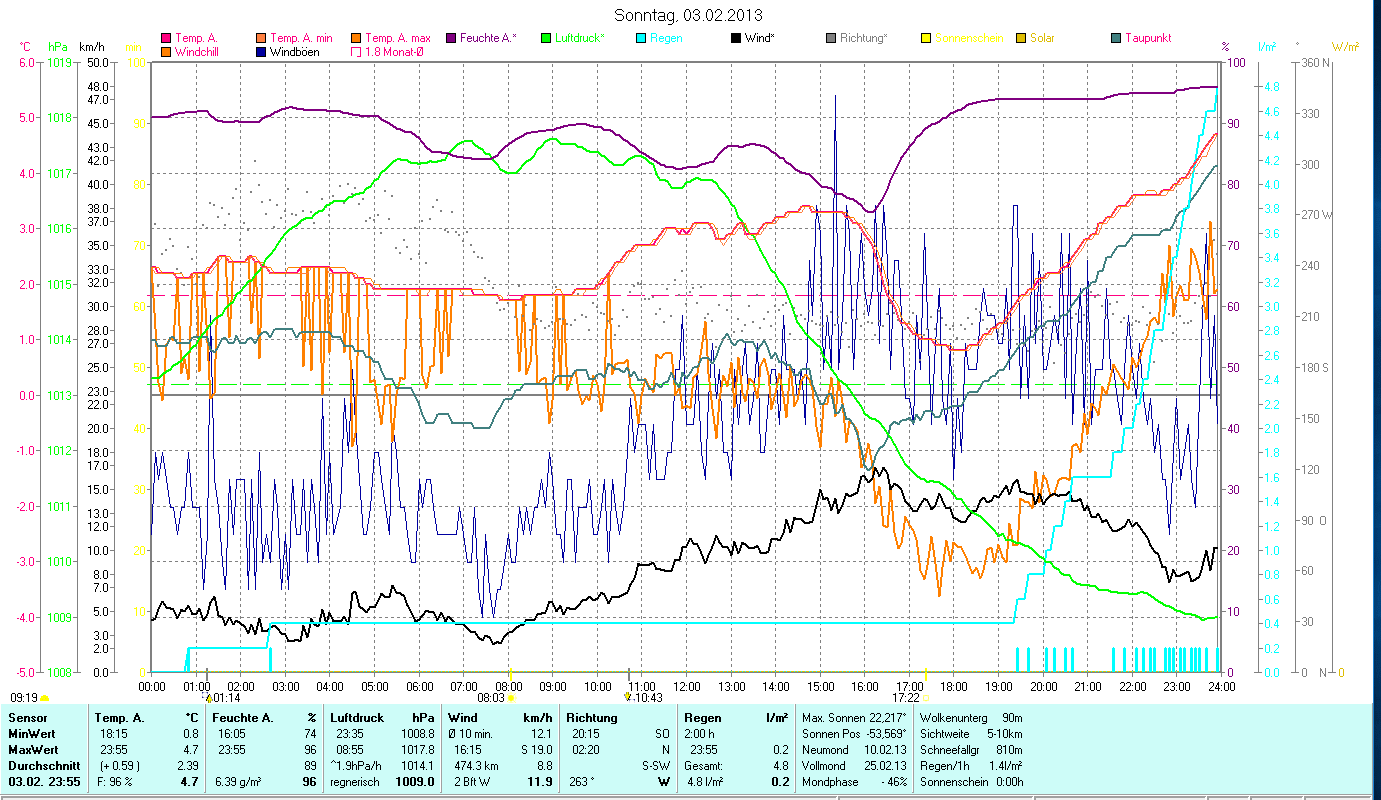Click the sunset icon beside 17:22
This screenshot has width=1381, height=800.
[x=927, y=698]
